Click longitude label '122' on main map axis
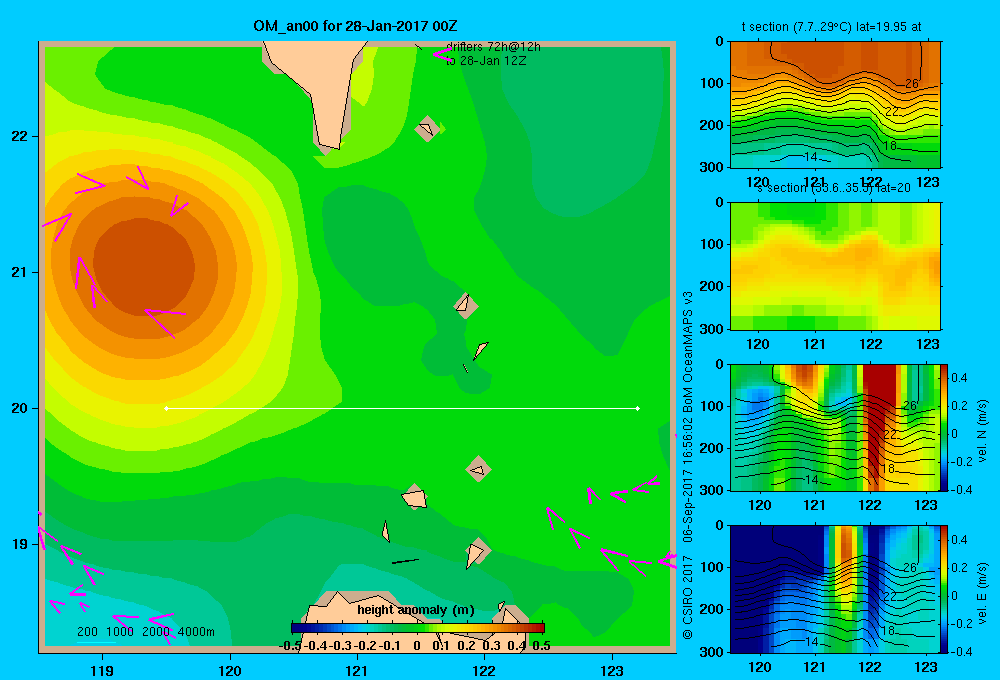 pos(484,671)
